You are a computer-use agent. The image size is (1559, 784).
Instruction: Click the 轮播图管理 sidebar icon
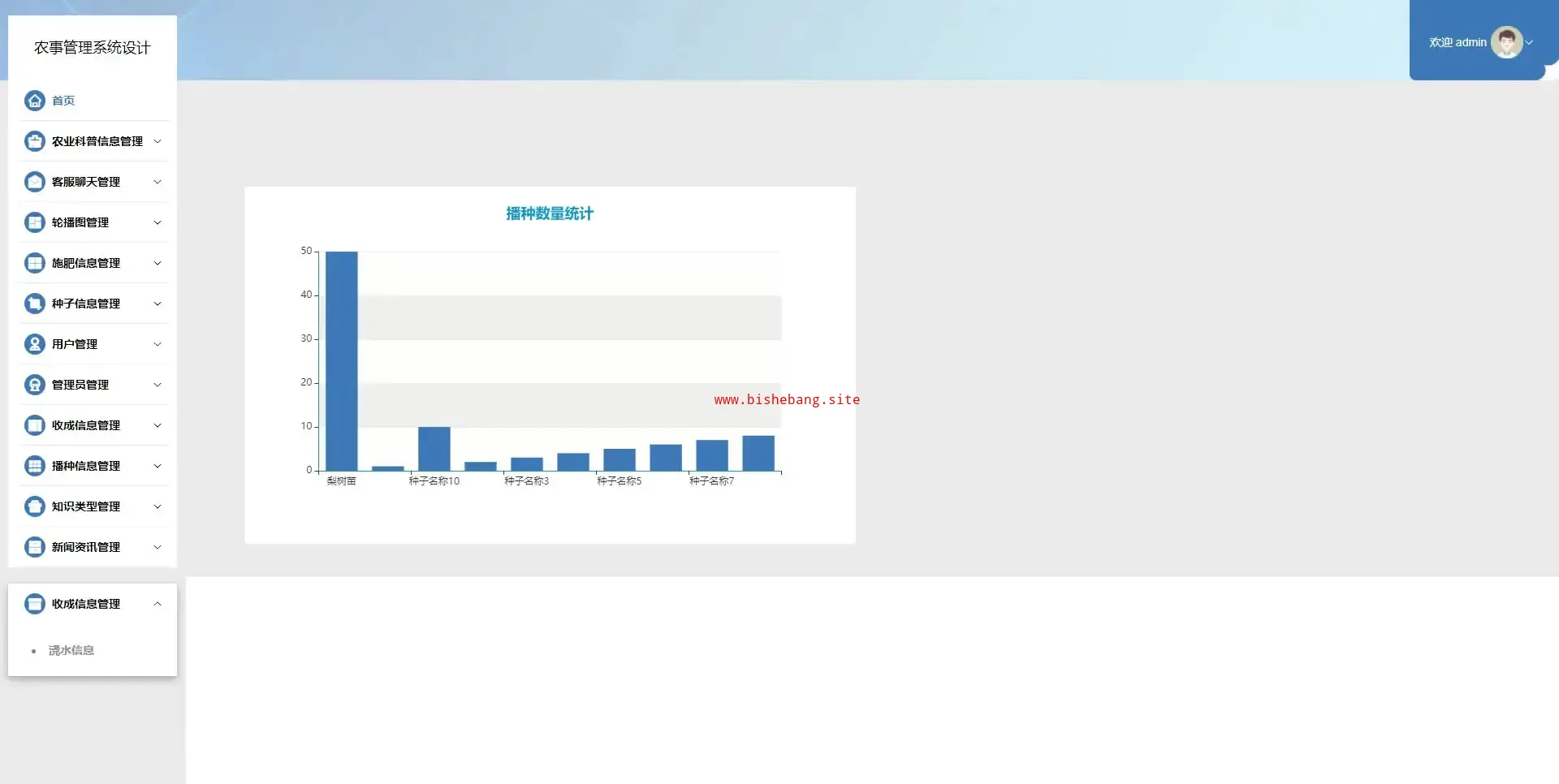(x=35, y=222)
